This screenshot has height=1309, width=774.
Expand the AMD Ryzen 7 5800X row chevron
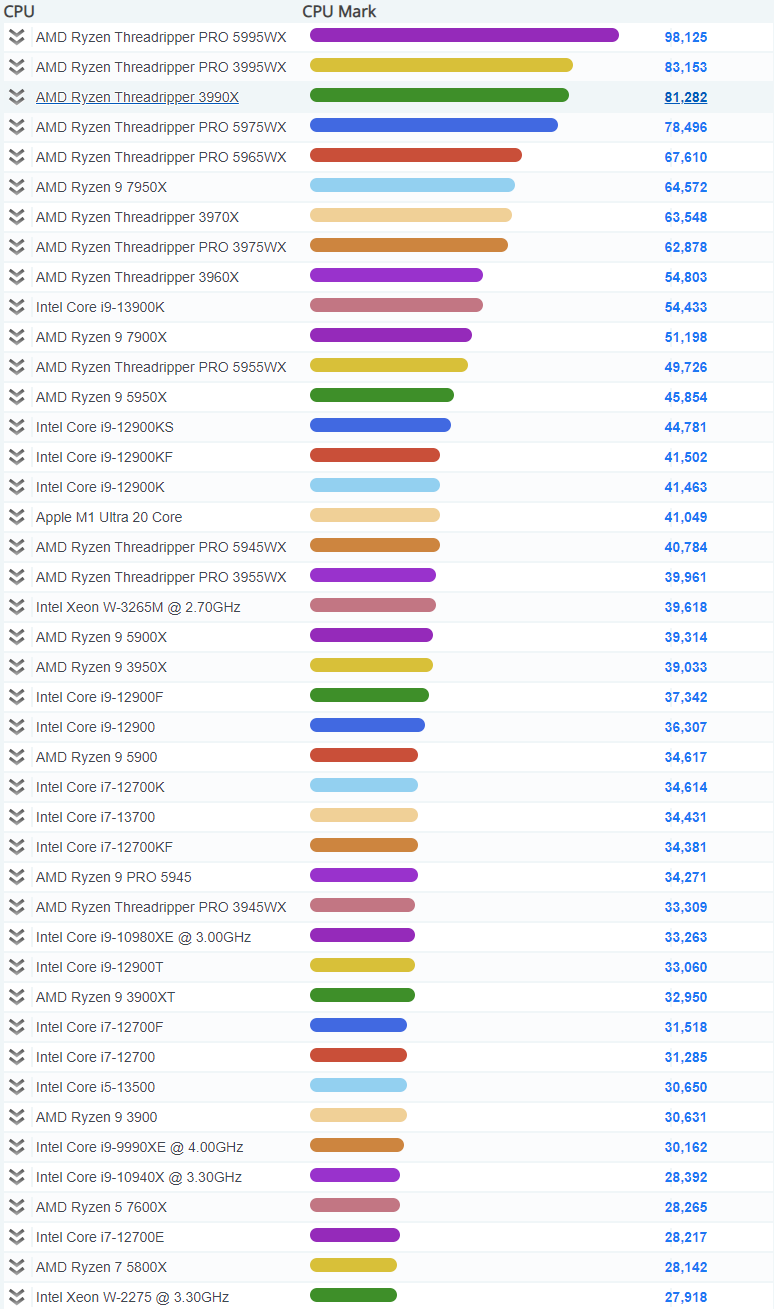click(16, 1267)
